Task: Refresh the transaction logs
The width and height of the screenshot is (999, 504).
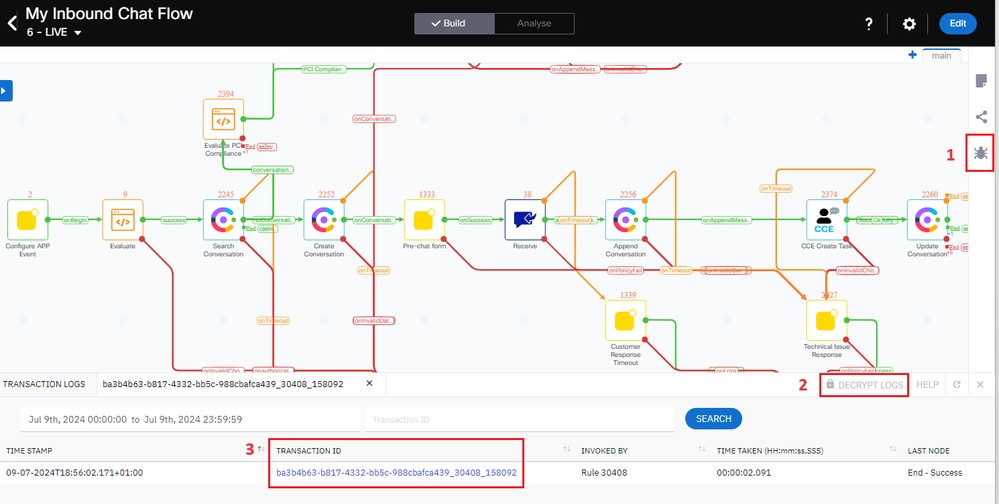Action: tap(956, 385)
